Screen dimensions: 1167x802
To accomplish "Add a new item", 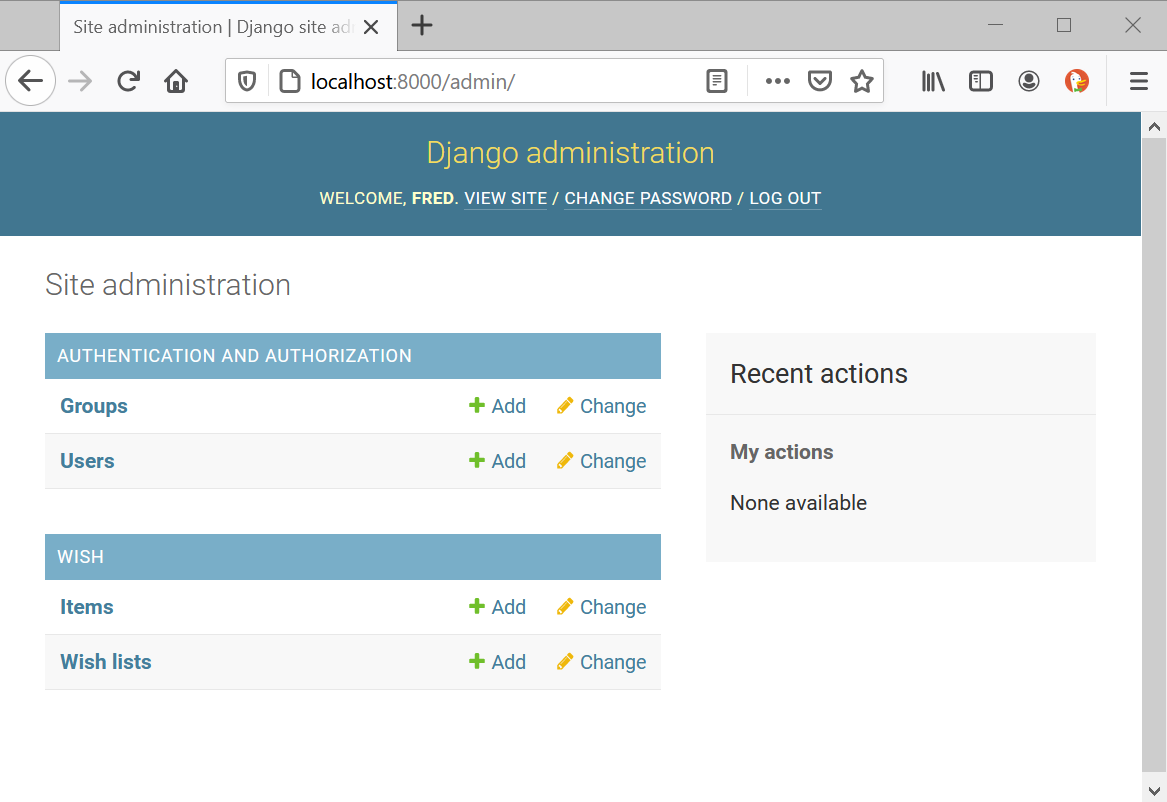I will [x=497, y=607].
